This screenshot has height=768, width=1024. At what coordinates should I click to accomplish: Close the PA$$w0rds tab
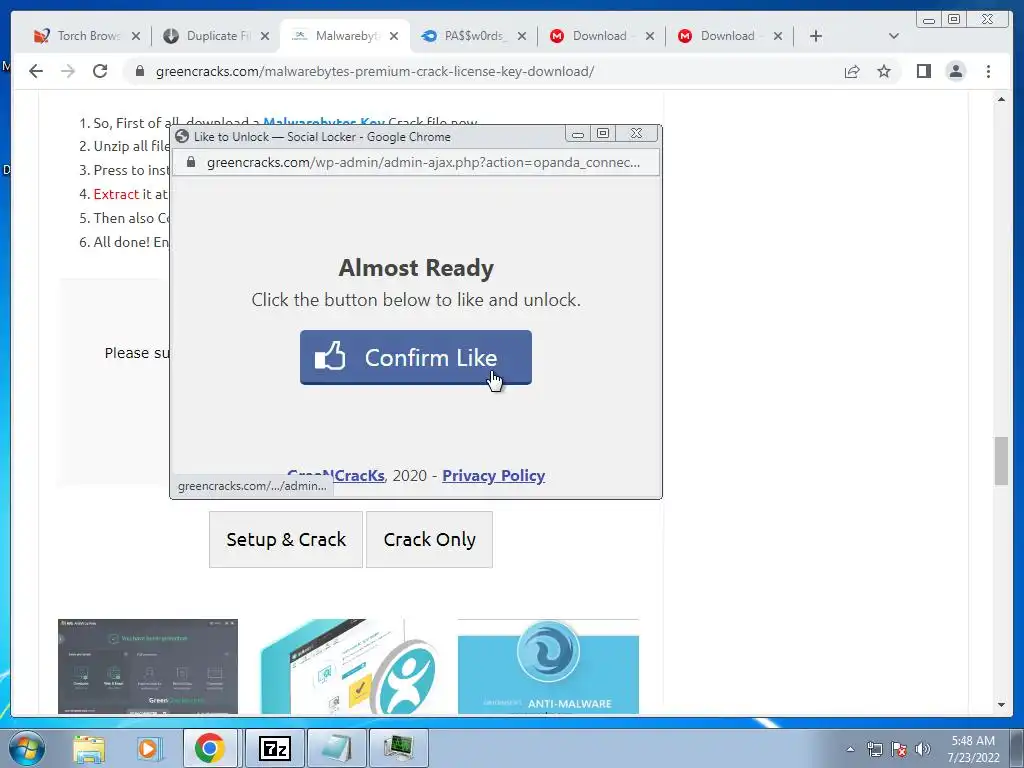(x=522, y=36)
